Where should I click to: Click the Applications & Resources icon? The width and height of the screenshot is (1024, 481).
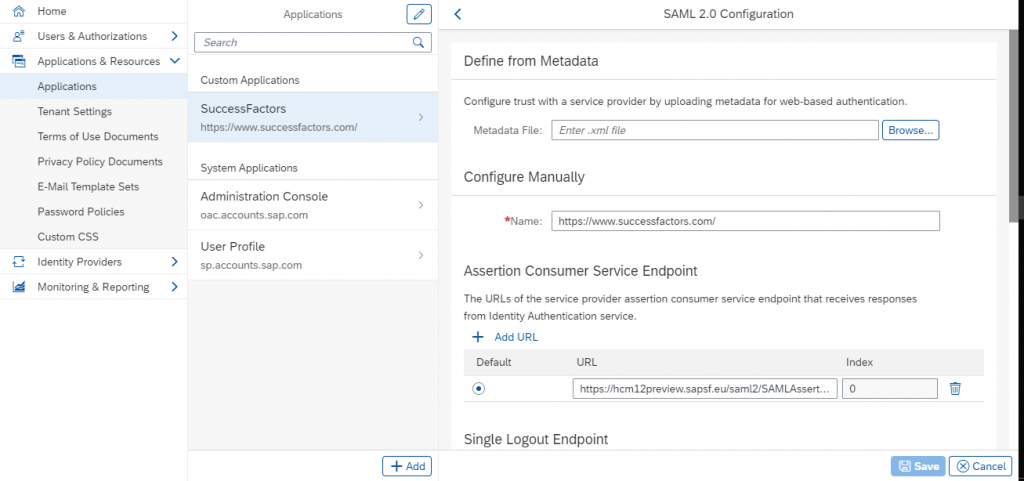[x=19, y=61]
